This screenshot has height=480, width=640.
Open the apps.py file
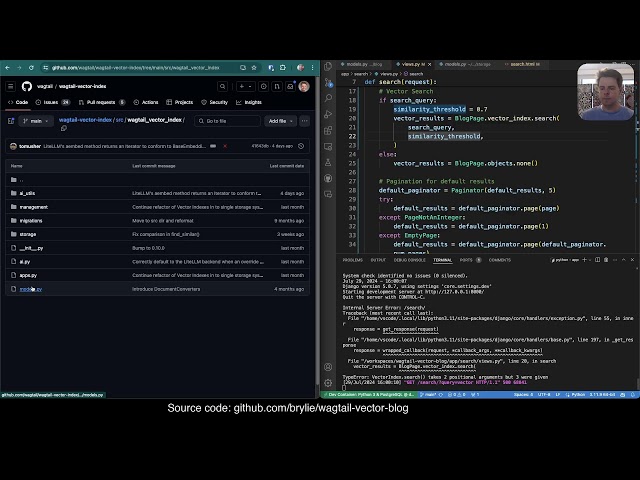[28, 275]
